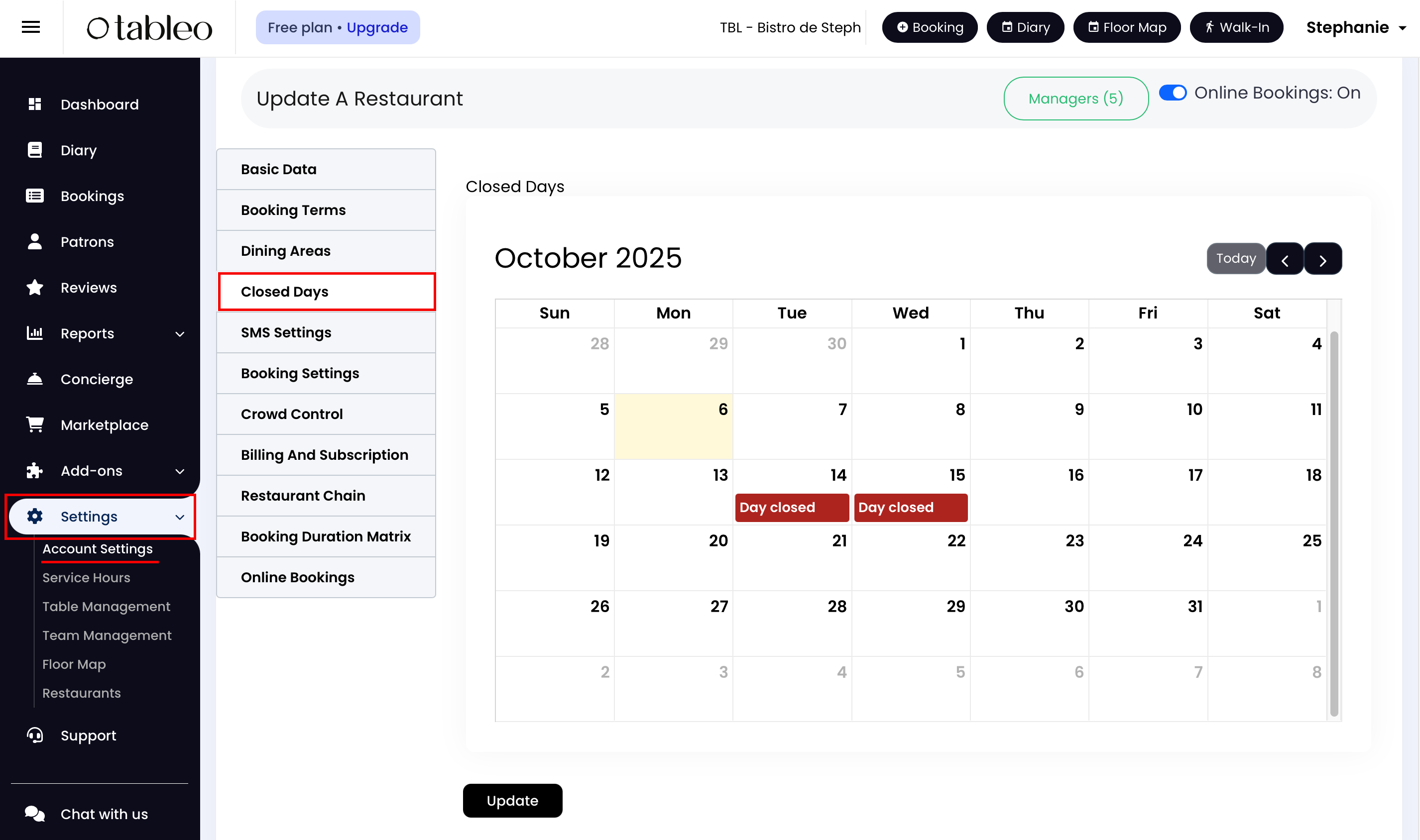Image resolution: width=1420 pixels, height=840 pixels.
Task: Click the calendar vertical scrollbar
Action: coord(1333,523)
